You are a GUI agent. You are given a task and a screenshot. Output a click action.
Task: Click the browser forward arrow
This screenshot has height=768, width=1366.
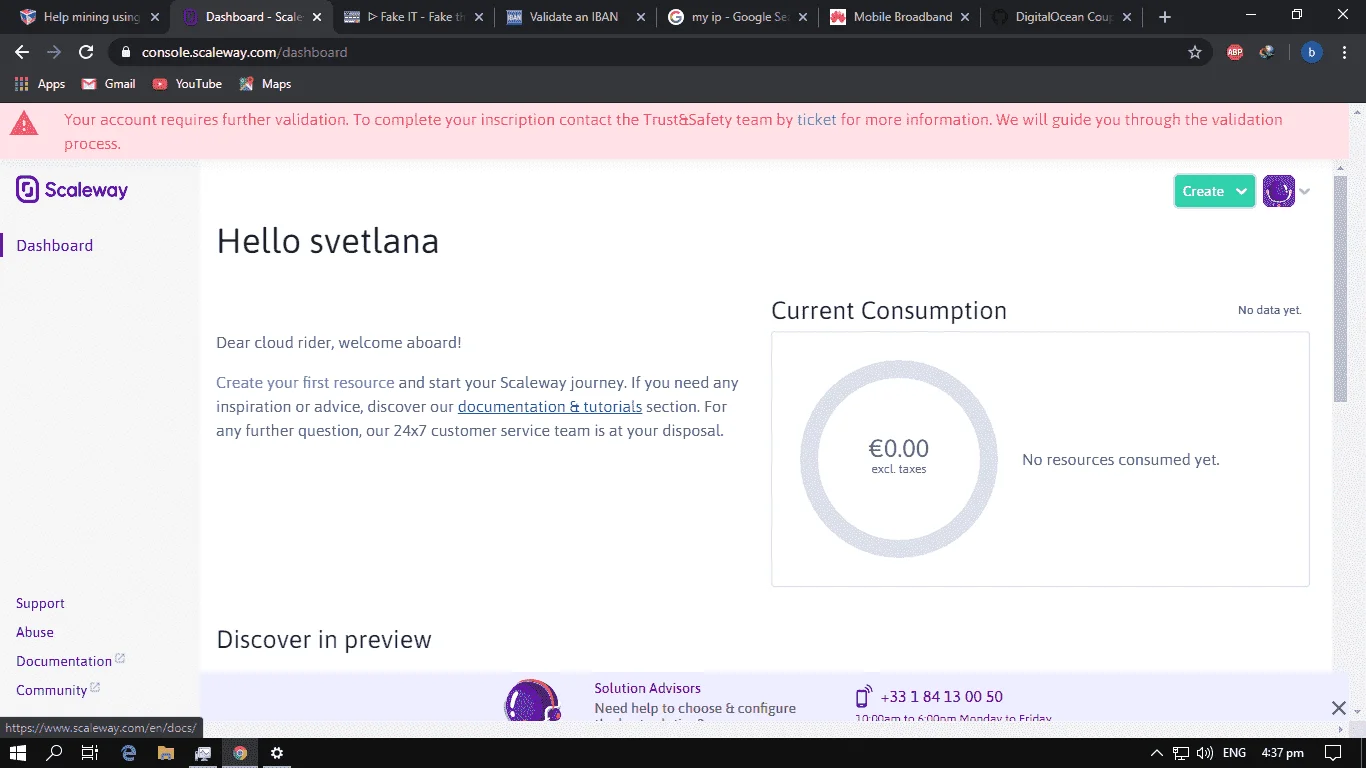click(54, 52)
